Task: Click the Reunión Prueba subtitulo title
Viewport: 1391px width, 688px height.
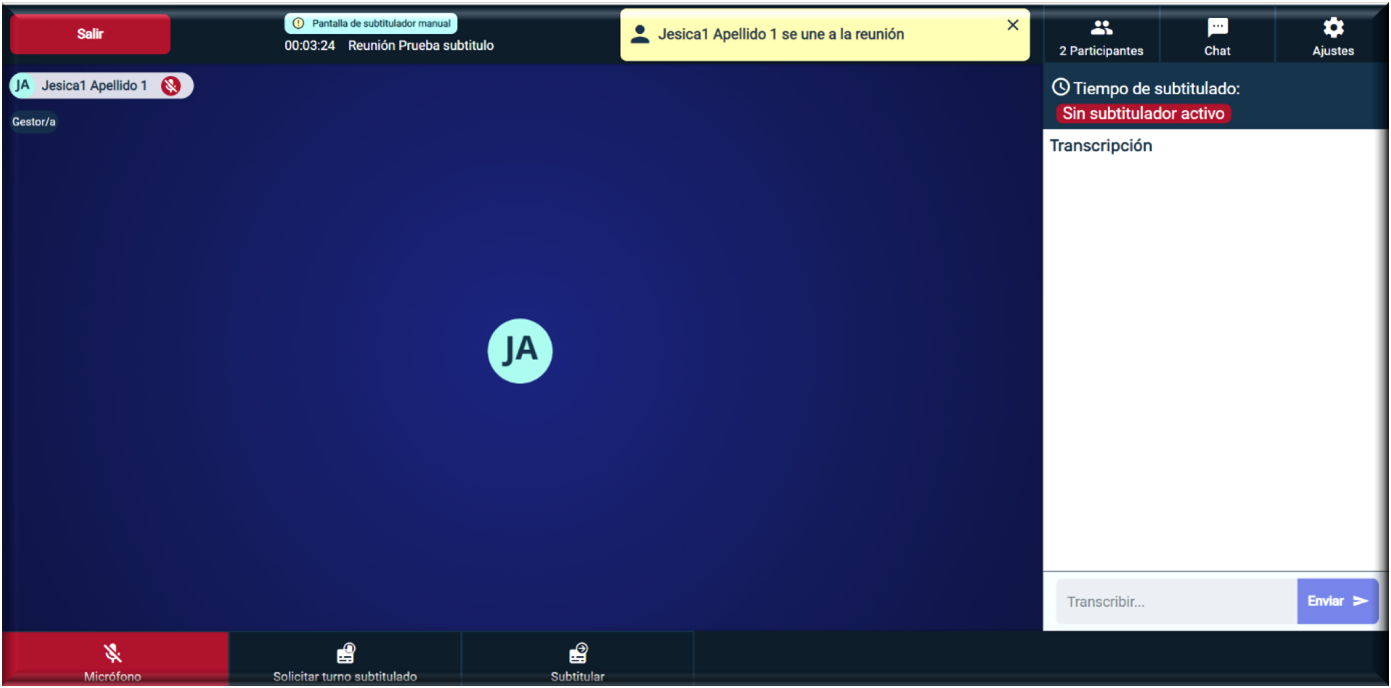Action: point(421,46)
